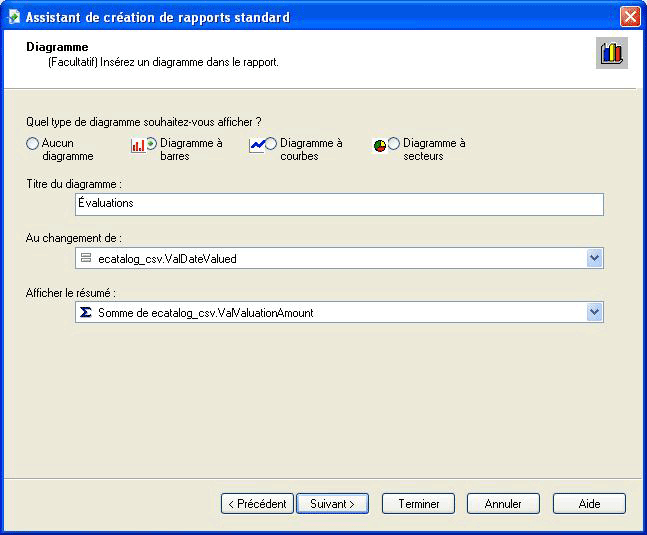Close the report creation wizard window
Screen dimensions: 647x535
pos(629,17)
